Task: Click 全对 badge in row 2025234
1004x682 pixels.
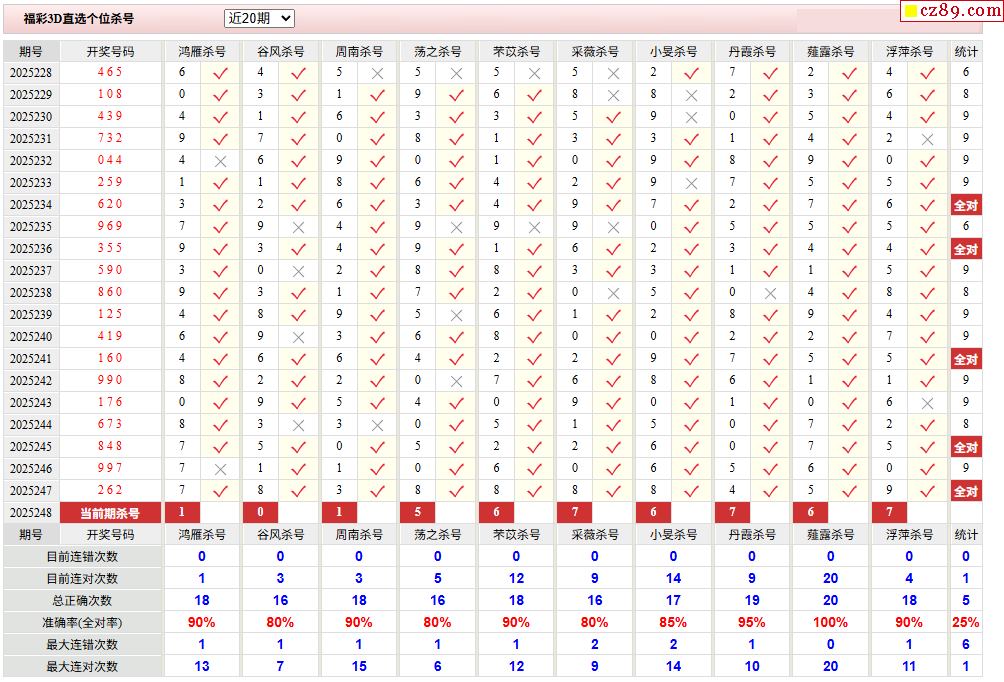Action: tap(966, 206)
